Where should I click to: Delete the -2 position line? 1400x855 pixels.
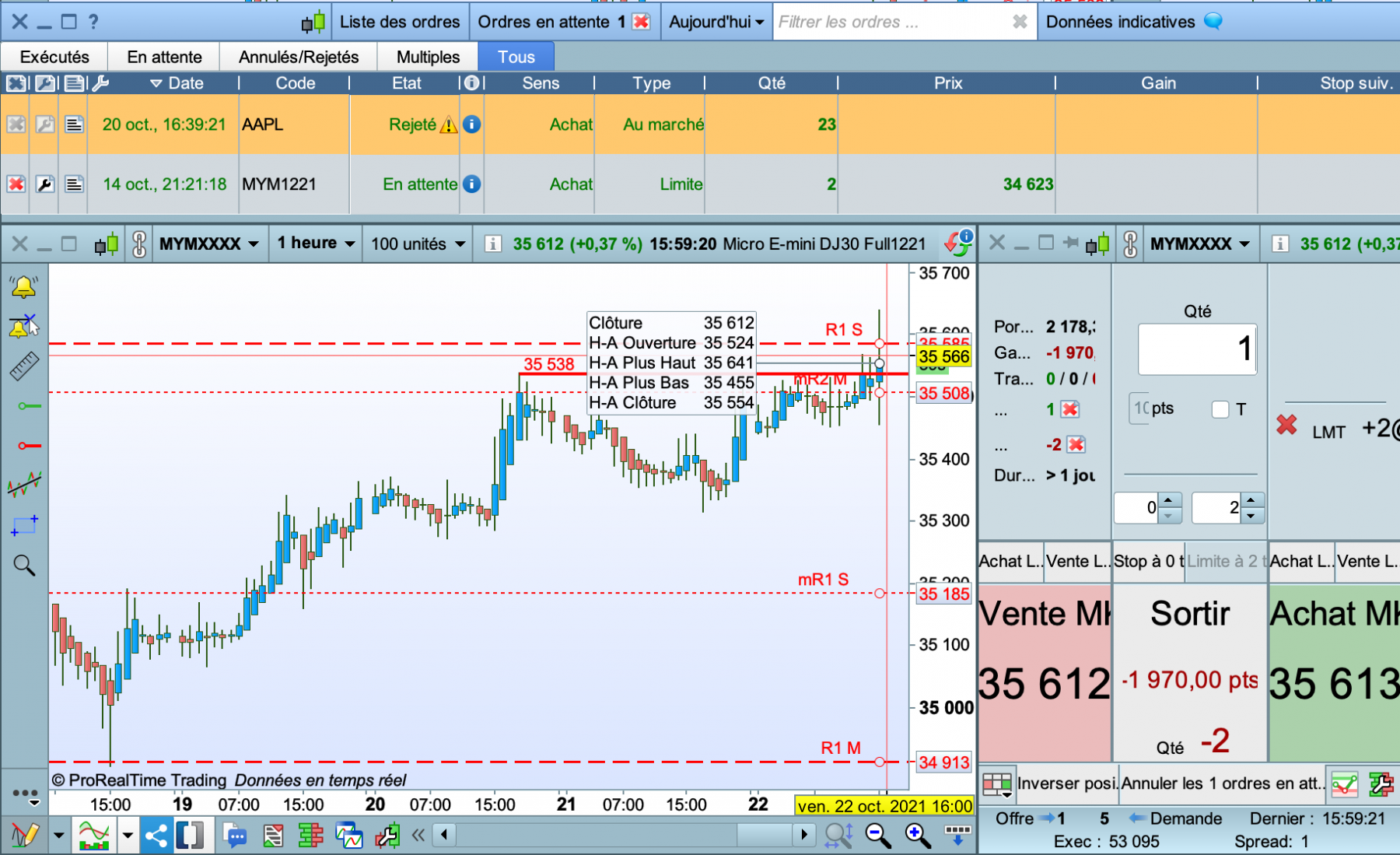[x=1076, y=444]
